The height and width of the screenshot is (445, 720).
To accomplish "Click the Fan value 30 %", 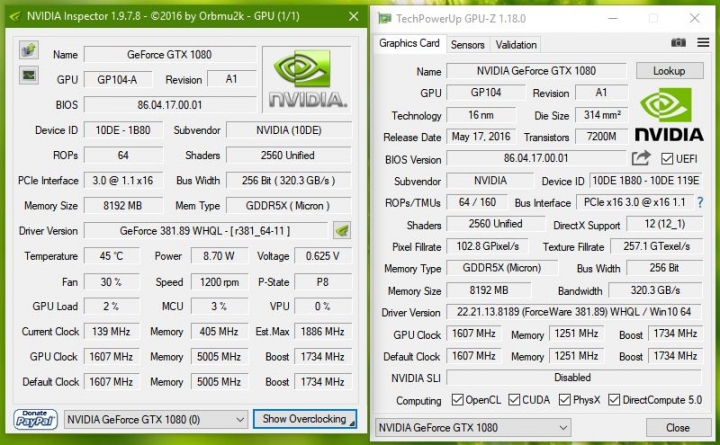I will [112, 282].
